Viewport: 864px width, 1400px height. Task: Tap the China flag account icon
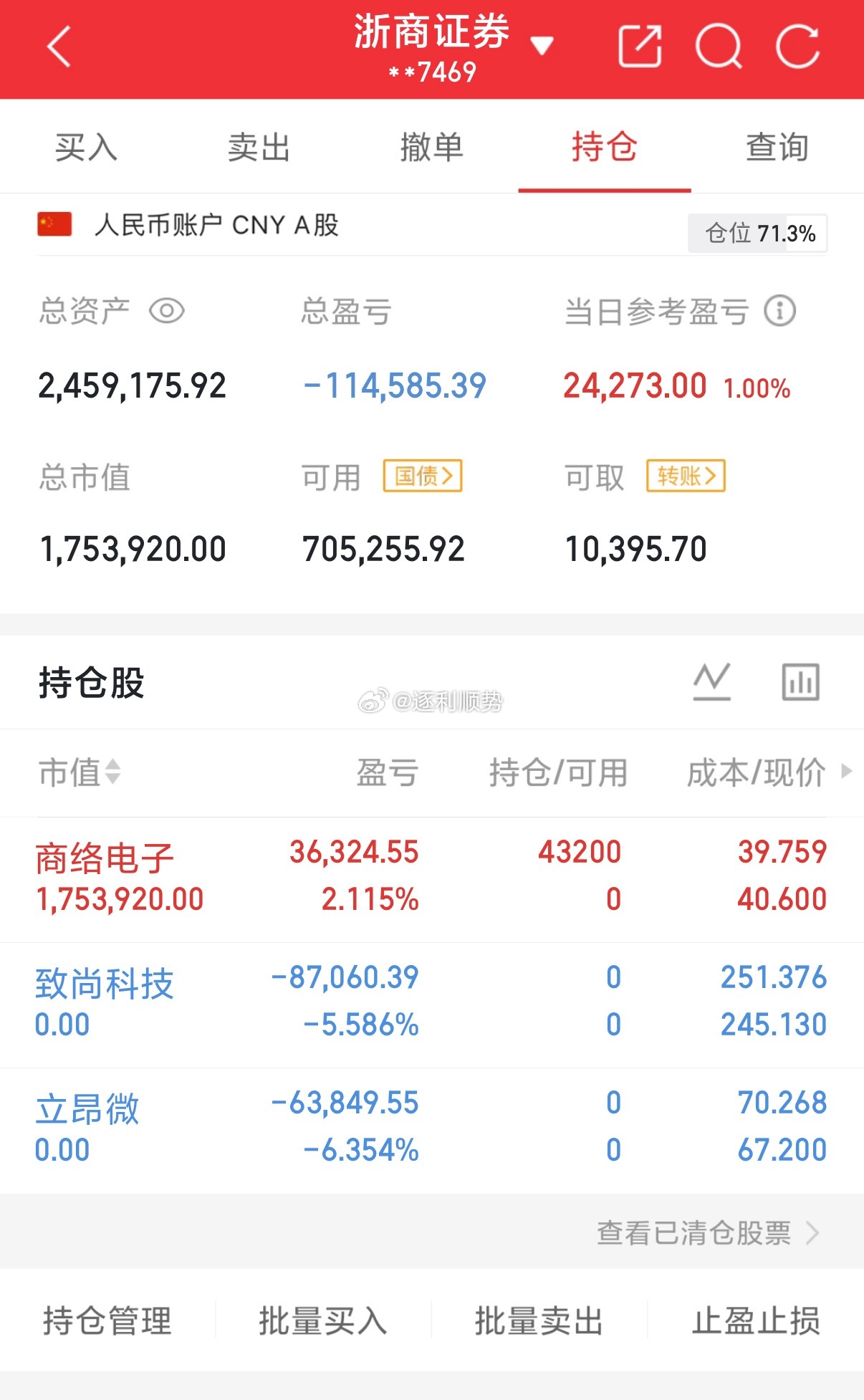[x=54, y=224]
